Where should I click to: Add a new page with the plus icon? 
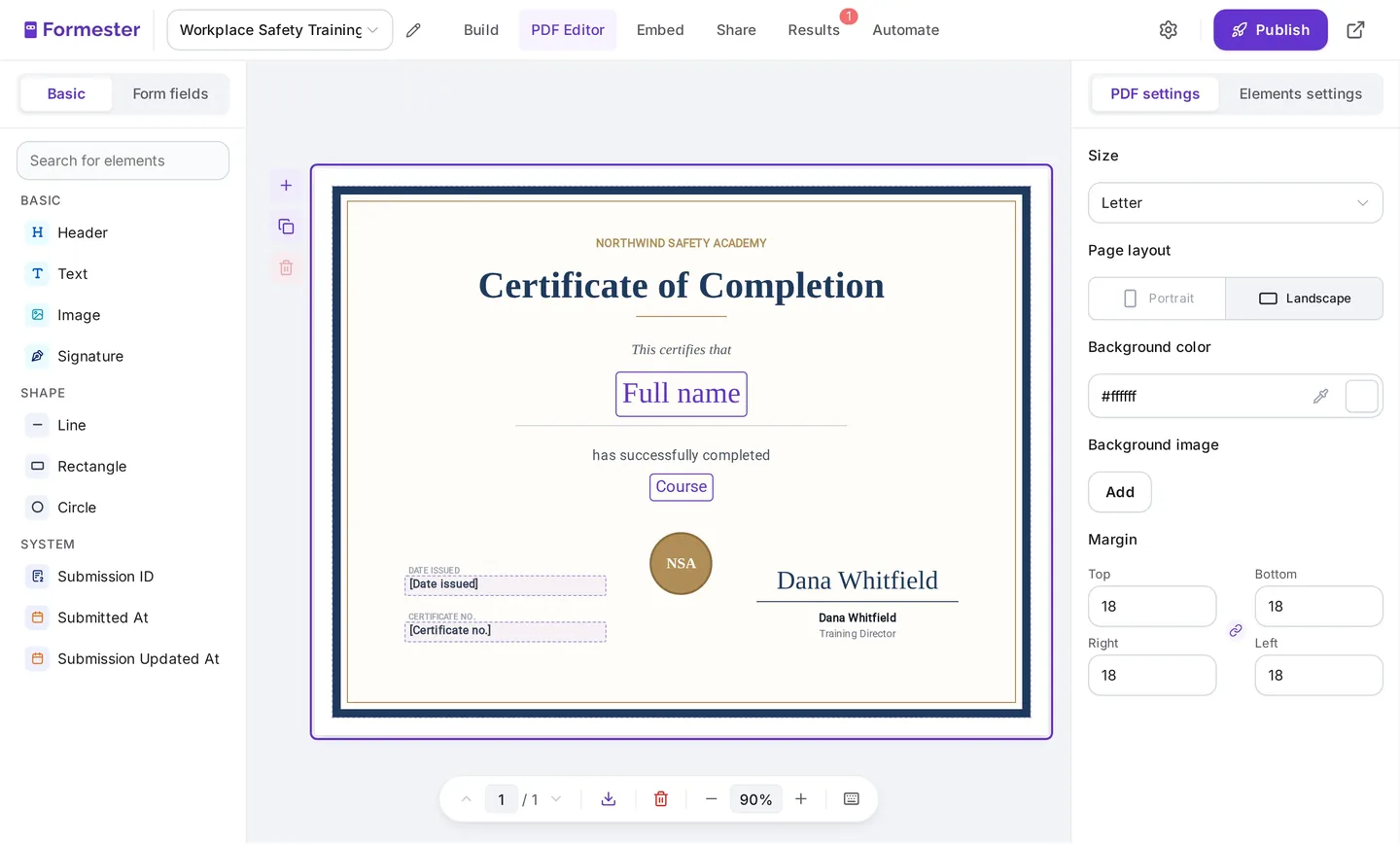tap(286, 186)
